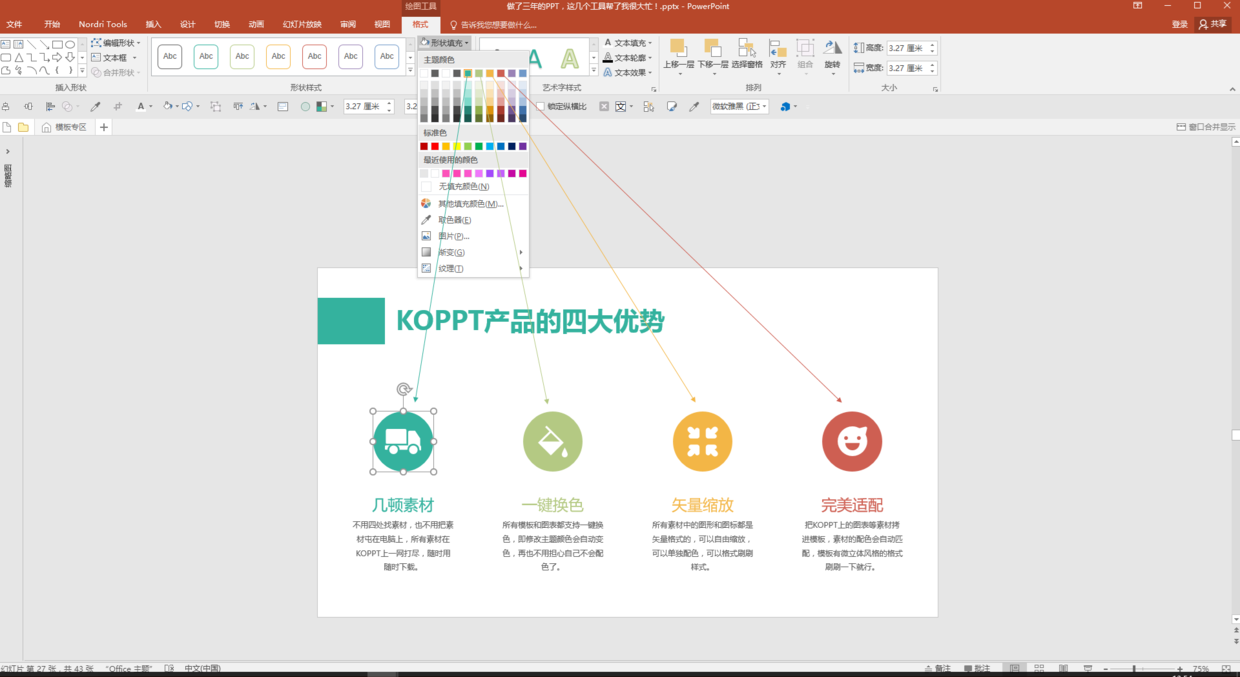
Task: Choose More Fill Colors (其他填充颜色)
Action: point(472,204)
